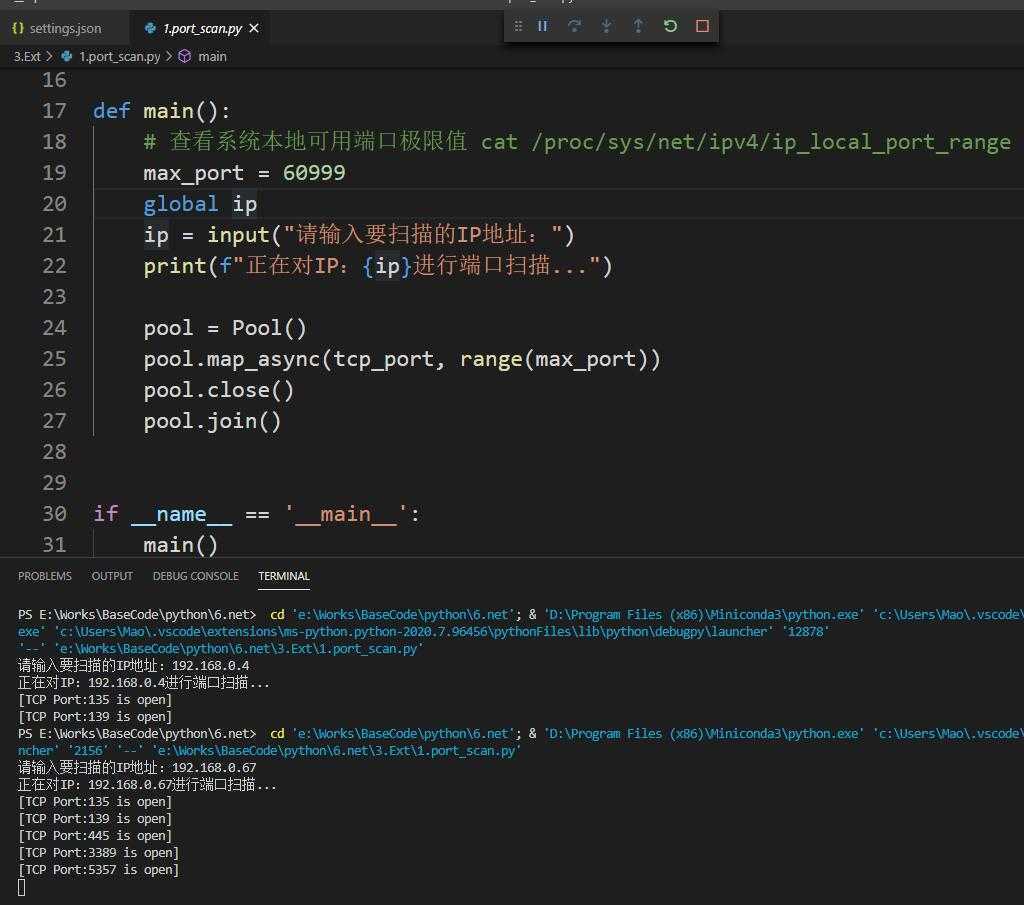The height and width of the screenshot is (905, 1024).
Task: Open the 3.Ext breadcrumb folder
Action: (27, 57)
